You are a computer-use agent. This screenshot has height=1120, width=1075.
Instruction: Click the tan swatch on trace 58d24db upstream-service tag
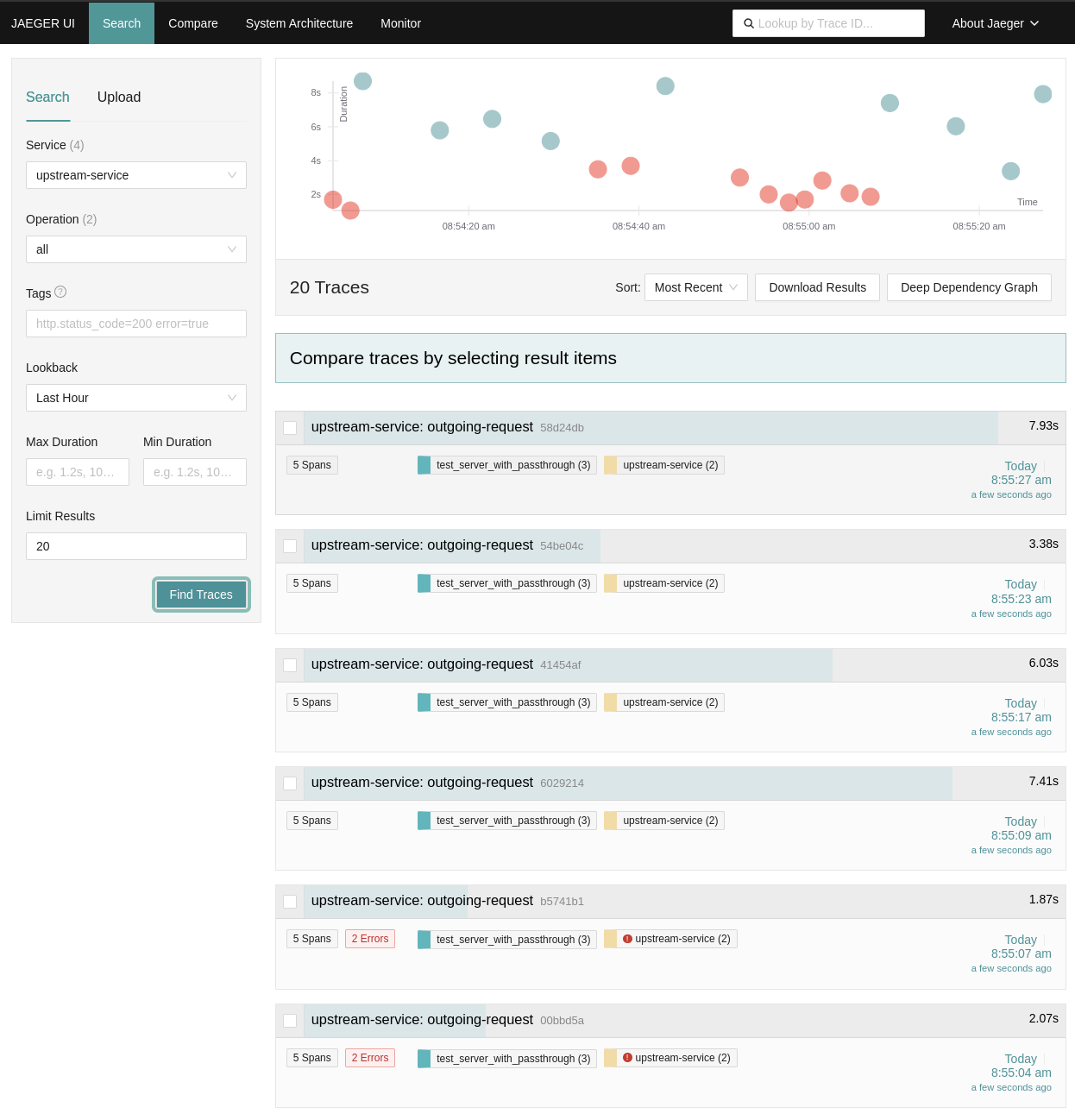tap(611, 465)
